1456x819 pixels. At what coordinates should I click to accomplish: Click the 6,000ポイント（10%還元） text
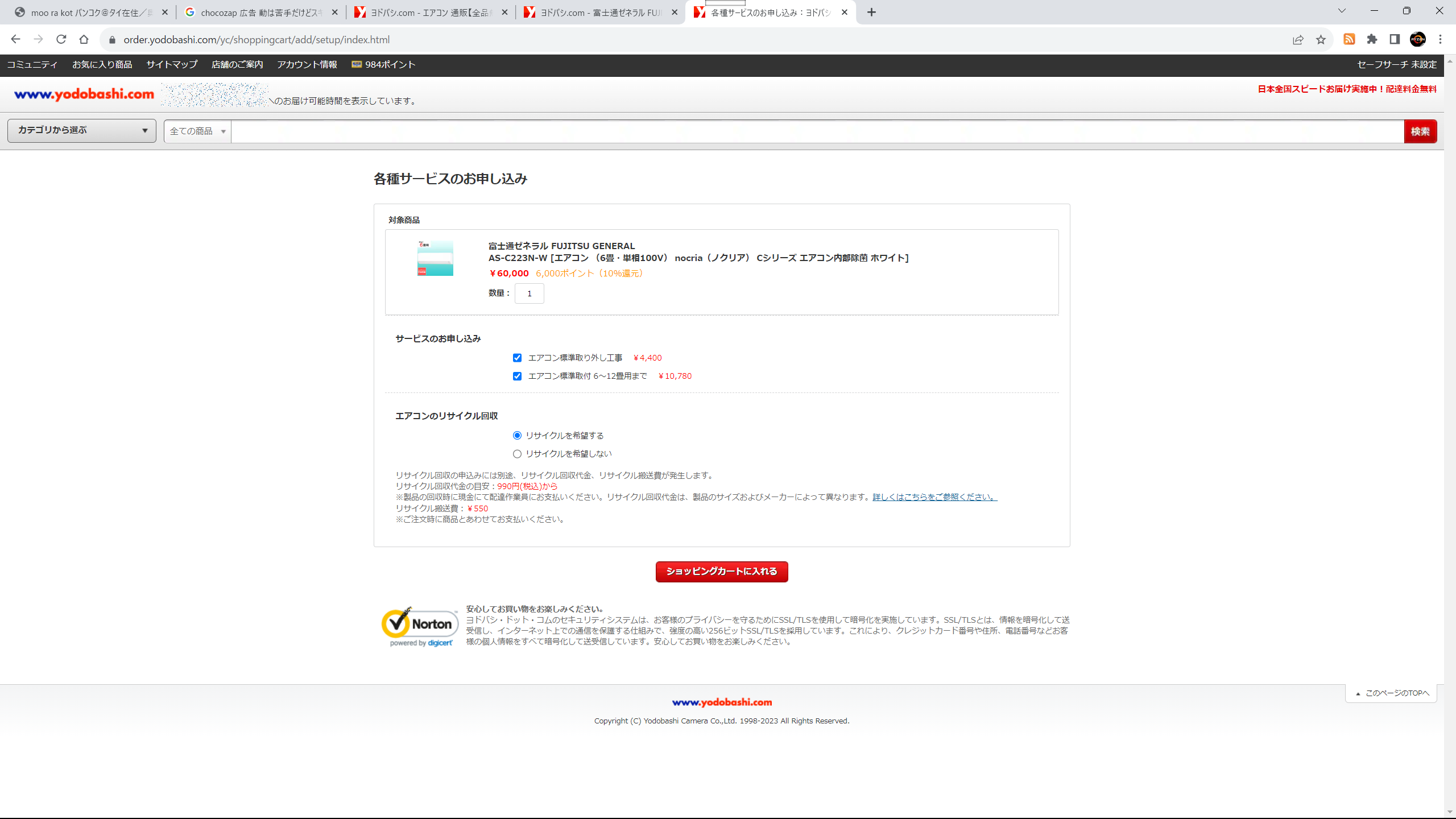click(x=590, y=274)
